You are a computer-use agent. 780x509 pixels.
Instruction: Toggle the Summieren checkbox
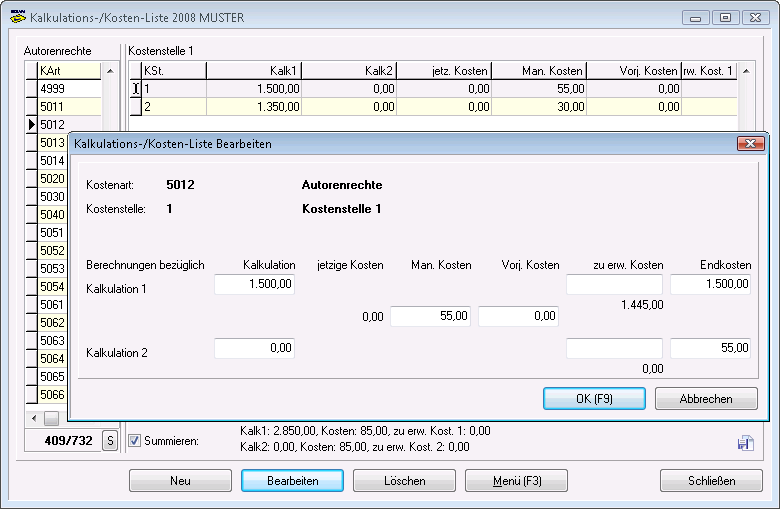[x=135, y=440]
